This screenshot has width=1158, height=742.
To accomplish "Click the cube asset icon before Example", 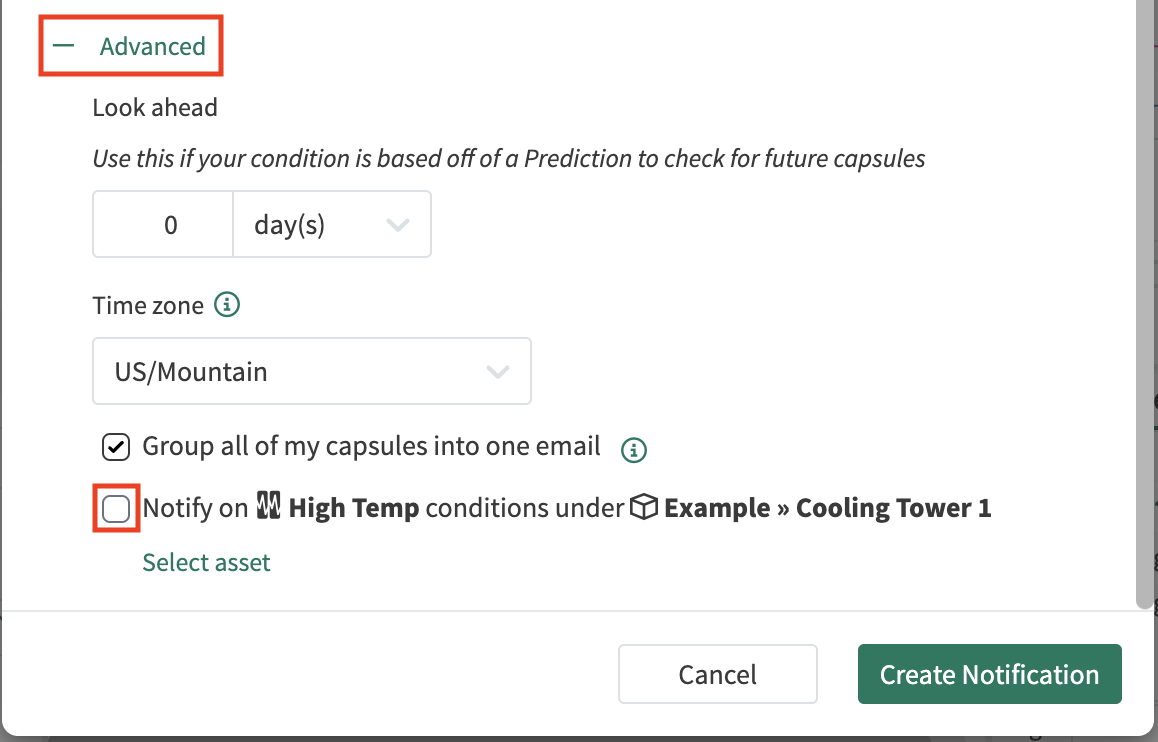I will [x=647, y=507].
